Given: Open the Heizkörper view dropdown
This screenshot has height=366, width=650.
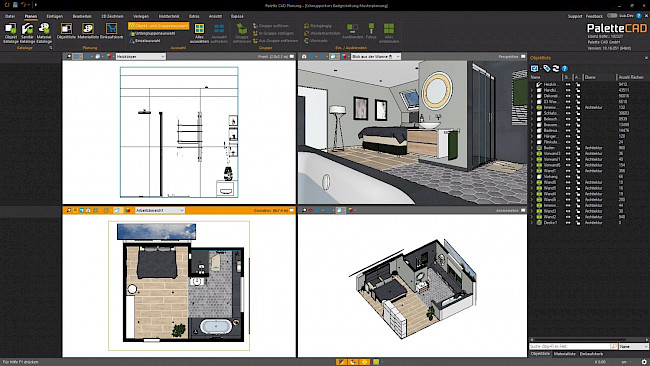Looking at the screenshot, I should pos(141,56).
